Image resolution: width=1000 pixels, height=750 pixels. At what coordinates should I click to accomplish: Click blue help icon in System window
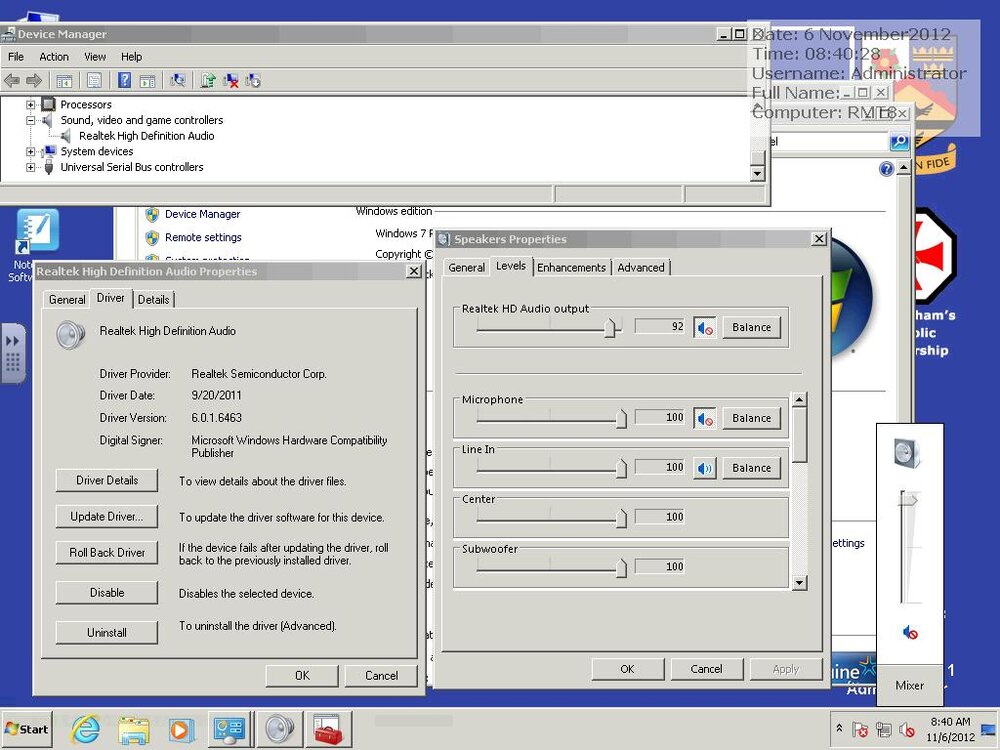(886, 169)
